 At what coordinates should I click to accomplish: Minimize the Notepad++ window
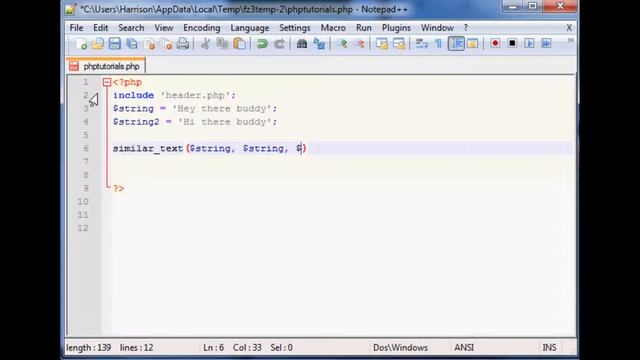pos(513,6)
